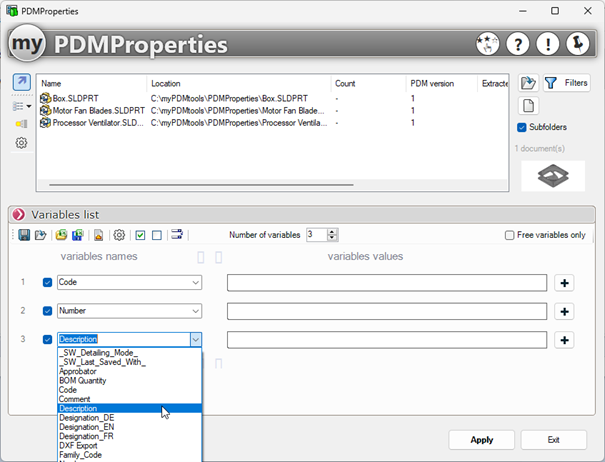Click Box.SLDPRT part file icon
Viewport: 605px width, 462px height.
pos(46,98)
